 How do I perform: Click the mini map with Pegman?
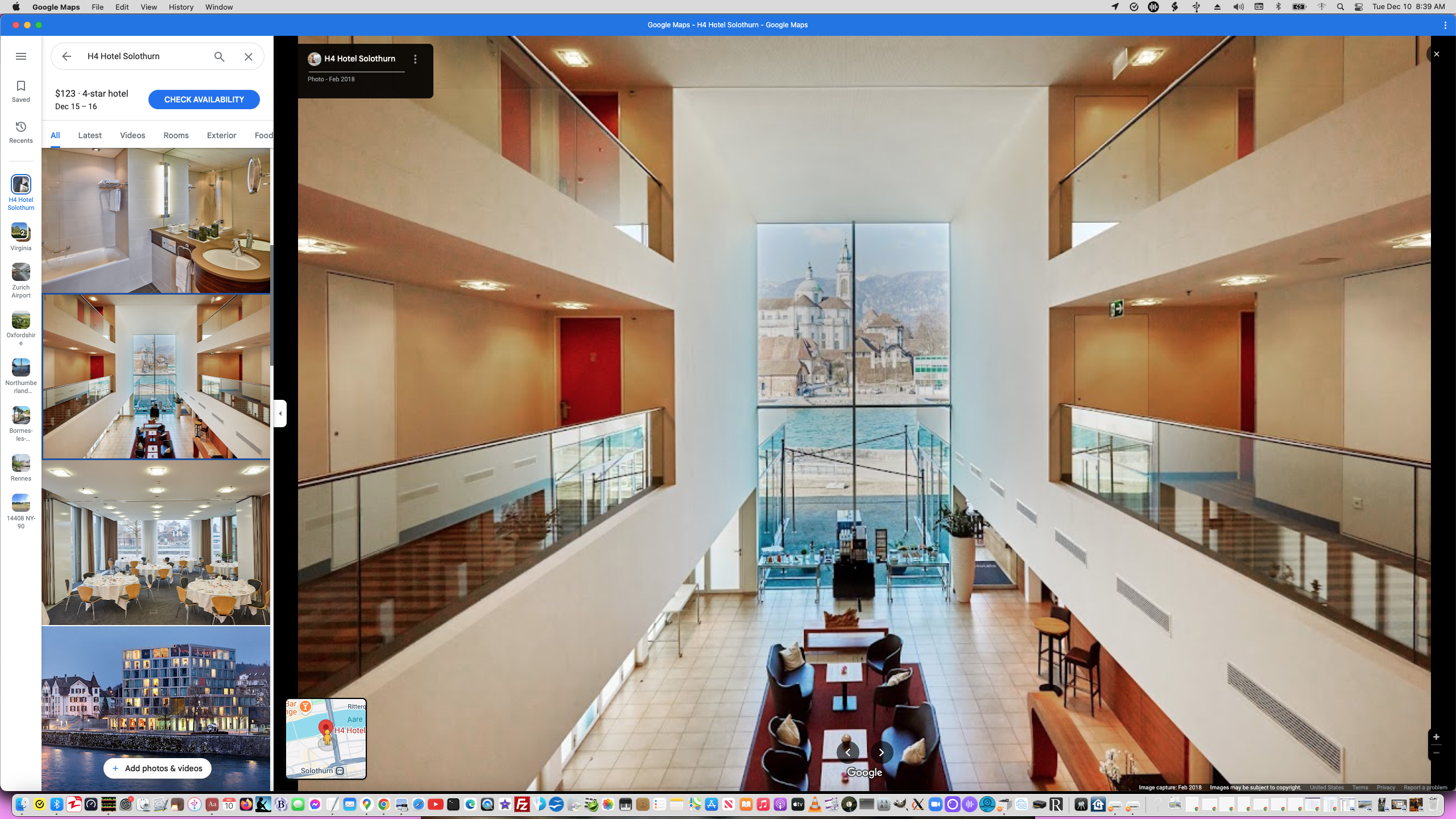click(x=326, y=738)
